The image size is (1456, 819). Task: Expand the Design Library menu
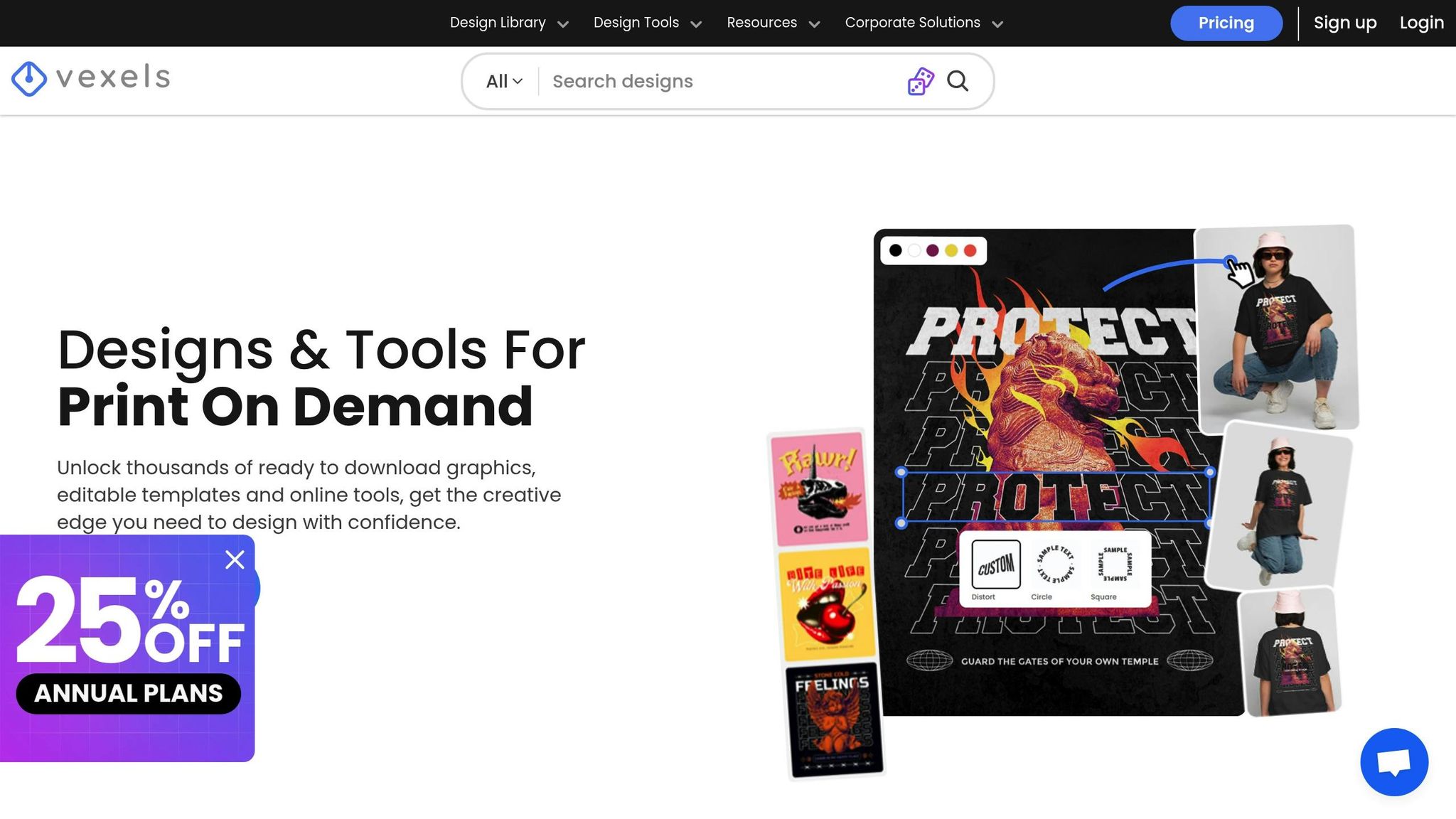(x=509, y=23)
